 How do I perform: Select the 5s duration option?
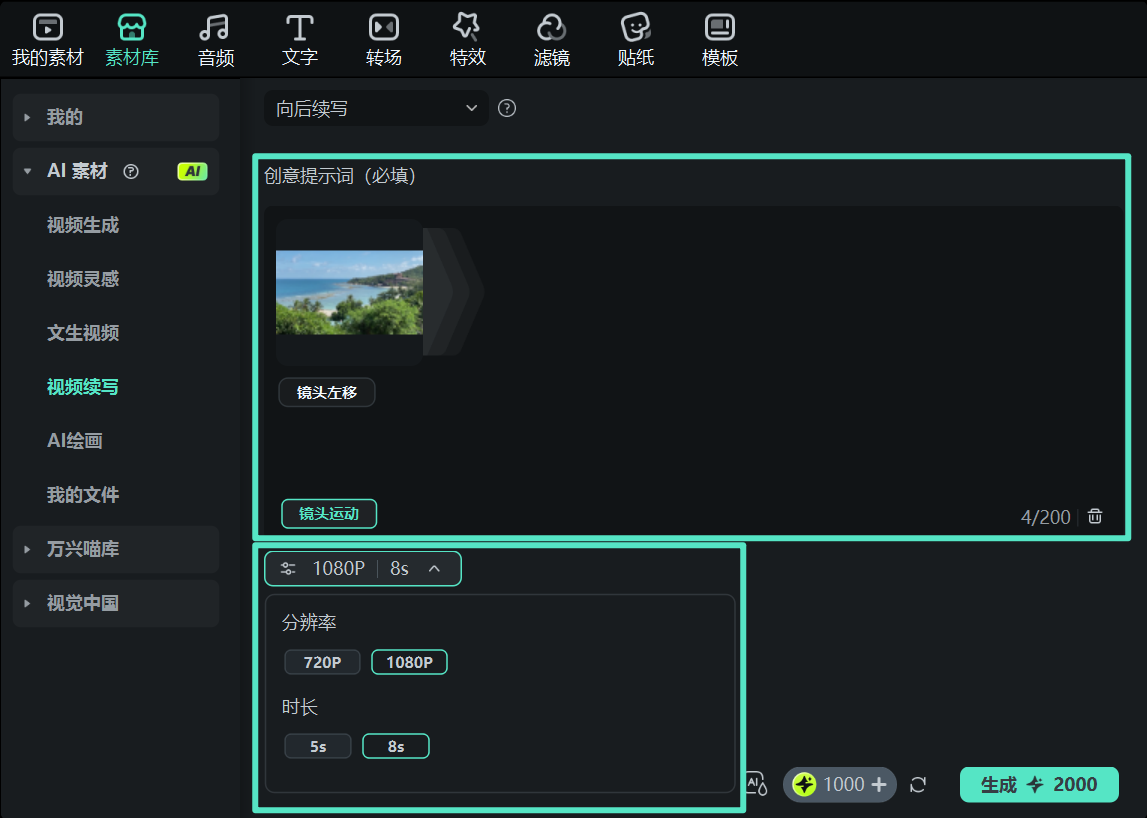(318, 745)
